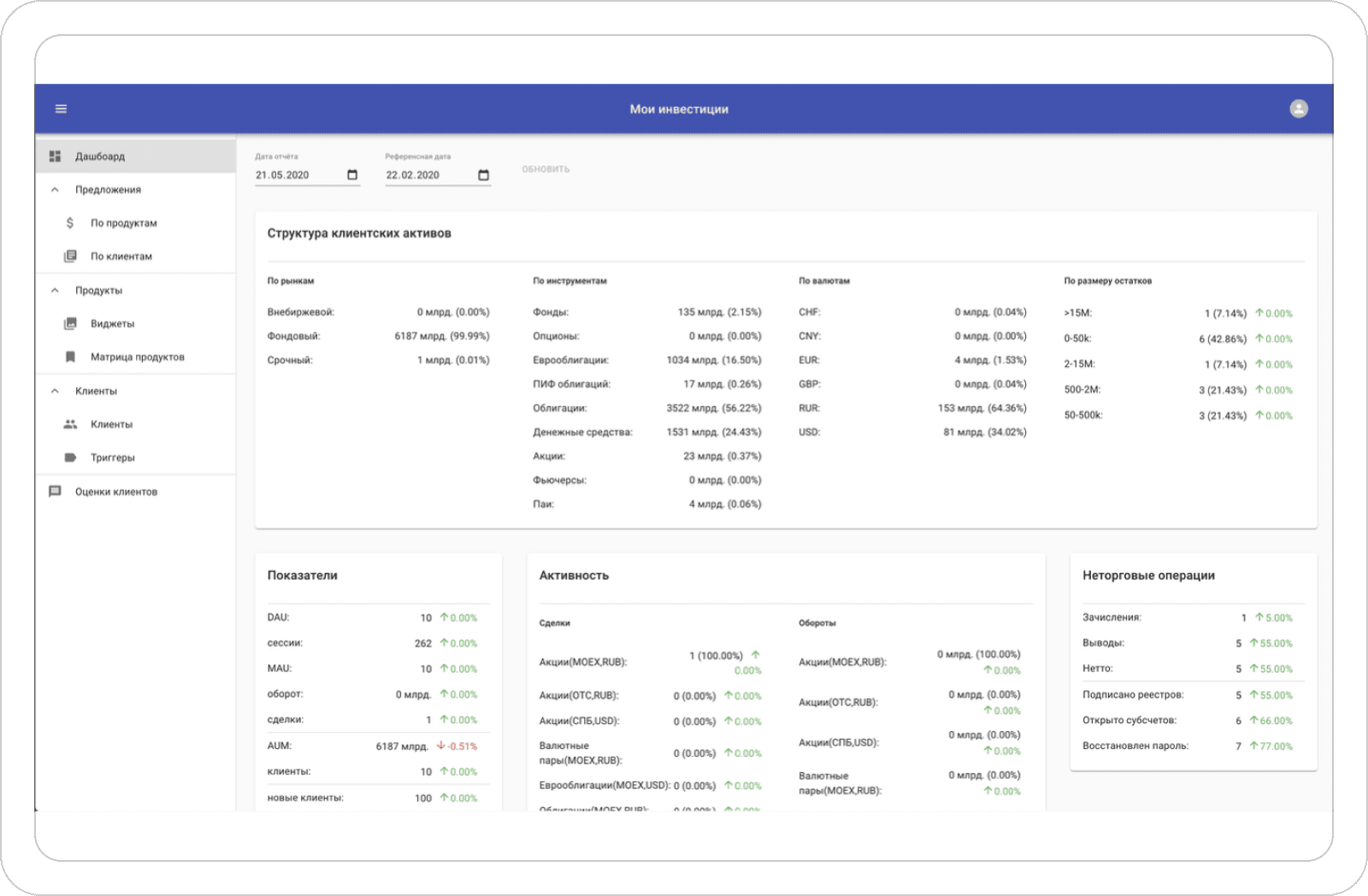Click the Еврооблигации(MOEX,USD) deals row
This screenshot has width=1368, height=896.
650,786
